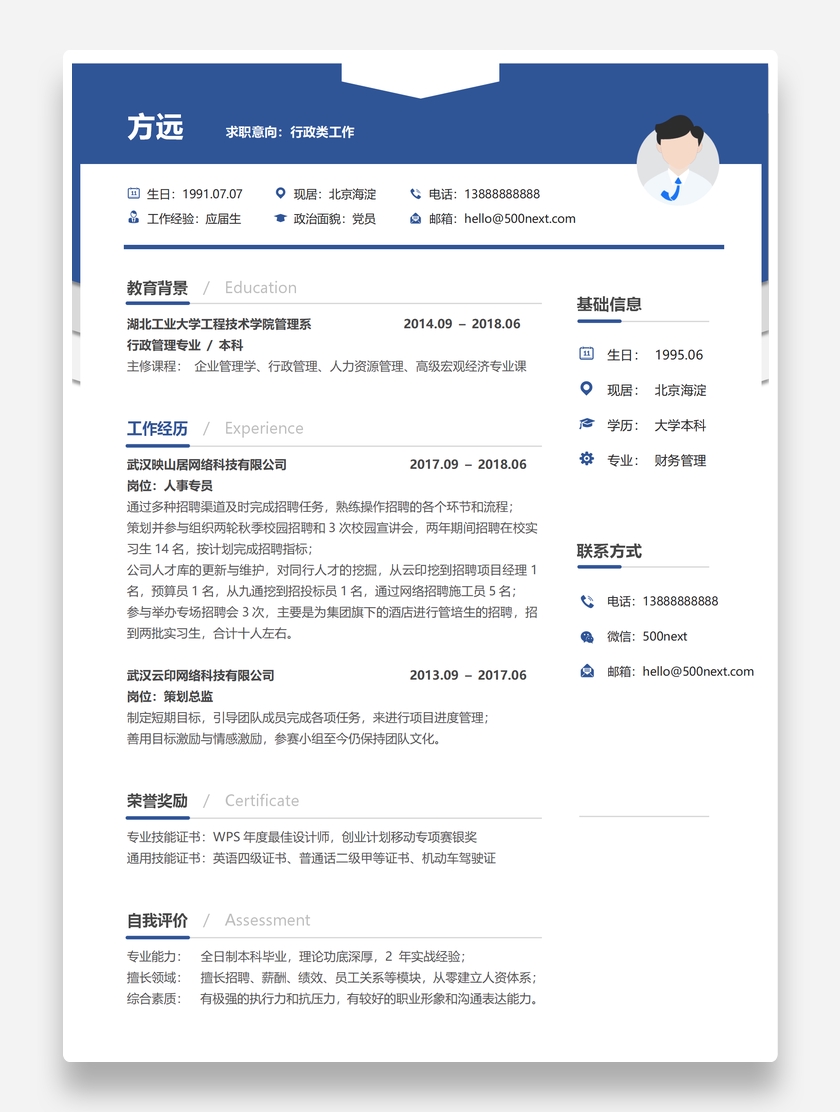Click the WeChat icon beside 微信: 500next
The image size is (840, 1112).
pyautogui.click(x=587, y=636)
